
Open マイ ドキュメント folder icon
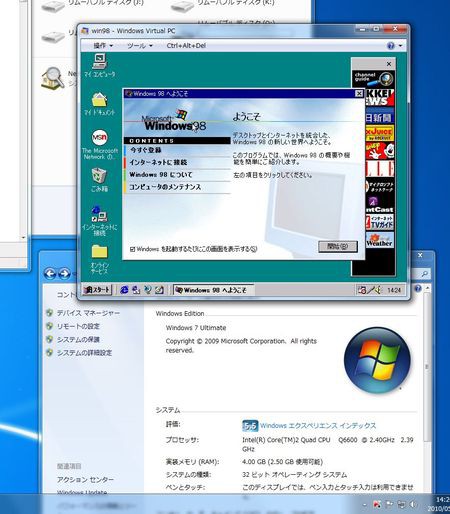click(99, 104)
